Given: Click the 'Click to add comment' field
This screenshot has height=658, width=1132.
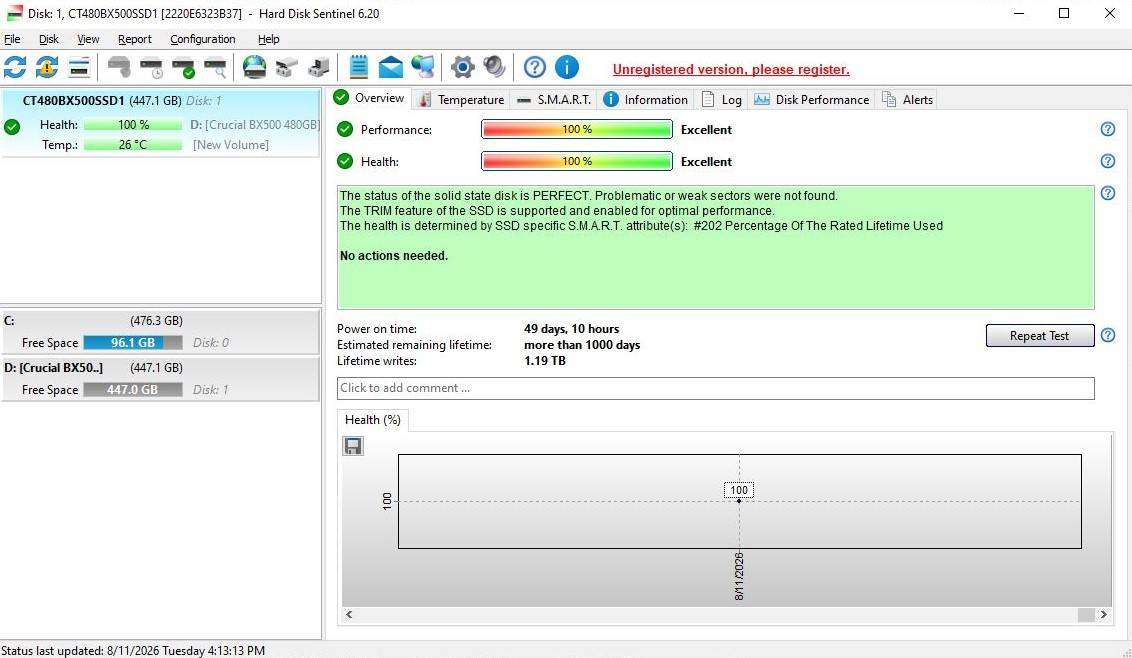Looking at the screenshot, I should pyautogui.click(x=715, y=388).
